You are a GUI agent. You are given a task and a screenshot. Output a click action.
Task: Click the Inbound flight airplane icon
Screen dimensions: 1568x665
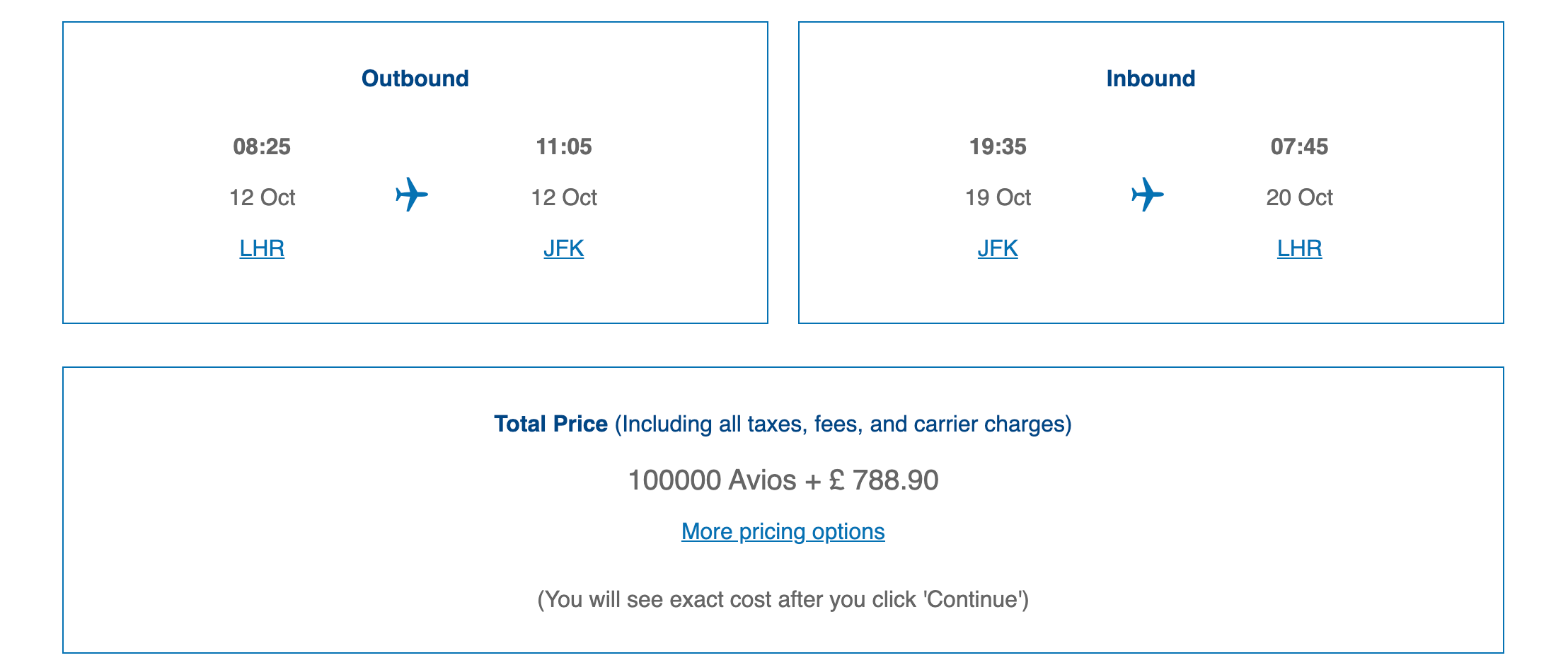pos(1148,195)
